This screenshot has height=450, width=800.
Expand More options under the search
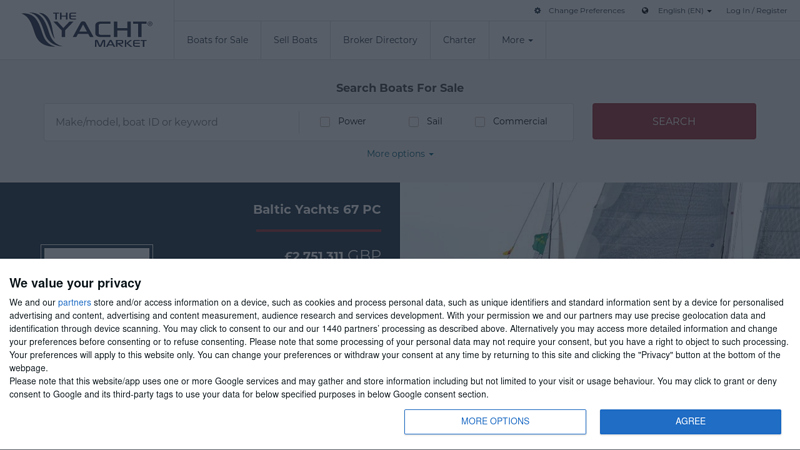pos(400,154)
